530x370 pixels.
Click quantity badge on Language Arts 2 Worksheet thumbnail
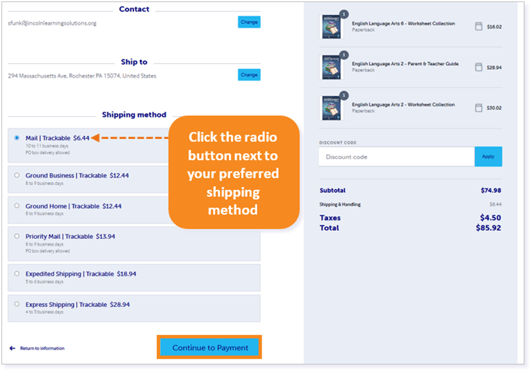click(344, 96)
